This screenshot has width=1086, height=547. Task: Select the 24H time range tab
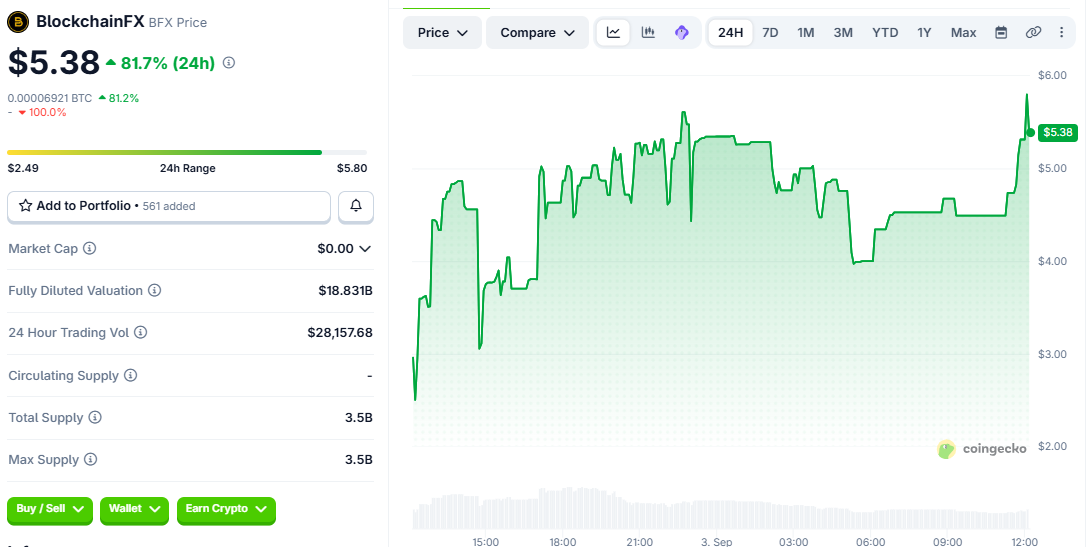[x=731, y=33]
